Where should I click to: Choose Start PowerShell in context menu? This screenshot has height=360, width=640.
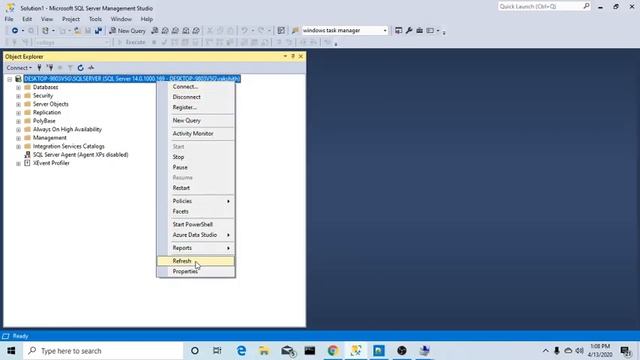click(196, 224)
